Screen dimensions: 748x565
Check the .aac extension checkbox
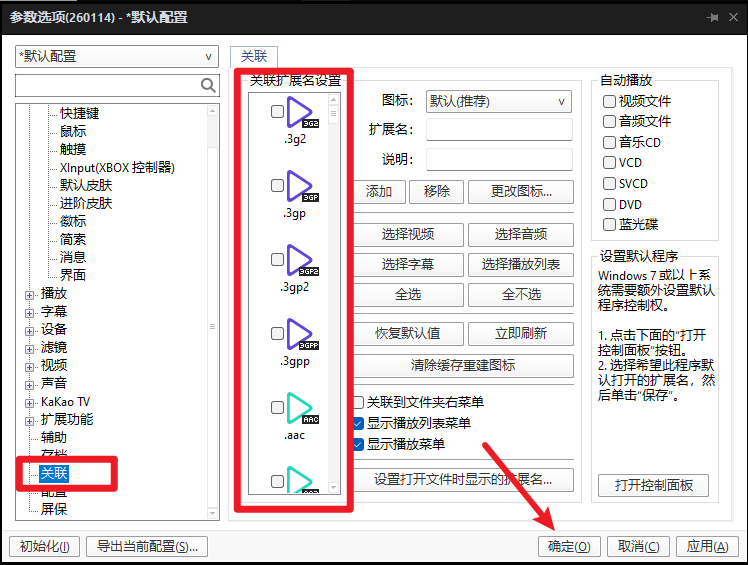coord(277,407)
